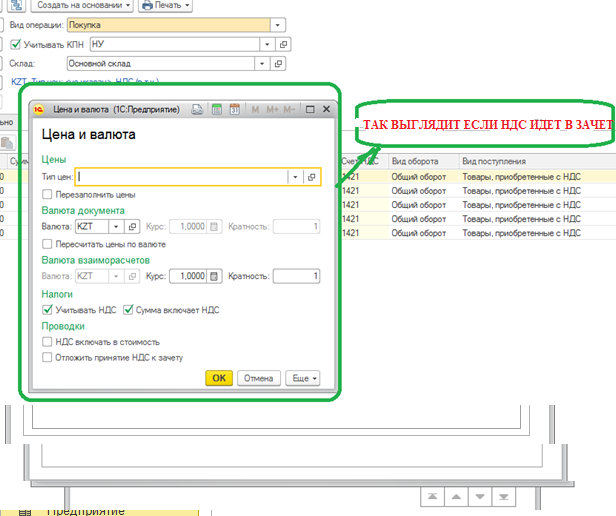The height and width of the screenshot is (516, 616).
Task: Expand the Вид операции dropdown
Action: coord(278,24)
